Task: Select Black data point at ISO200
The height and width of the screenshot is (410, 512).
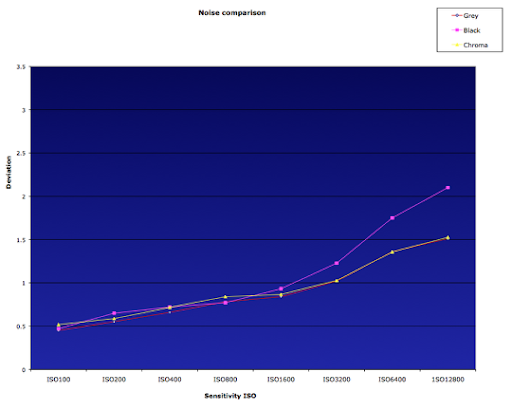Action: click(x=114, y=313)
